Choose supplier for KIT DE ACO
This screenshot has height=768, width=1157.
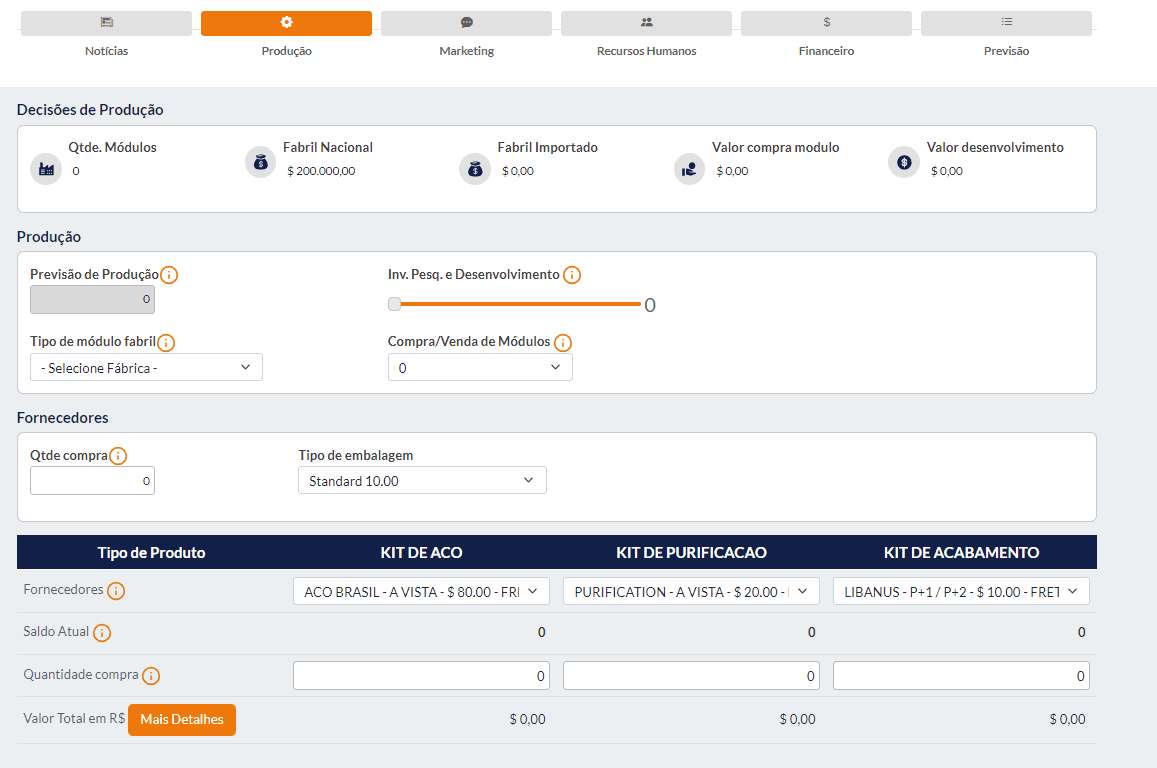point(421,592)
